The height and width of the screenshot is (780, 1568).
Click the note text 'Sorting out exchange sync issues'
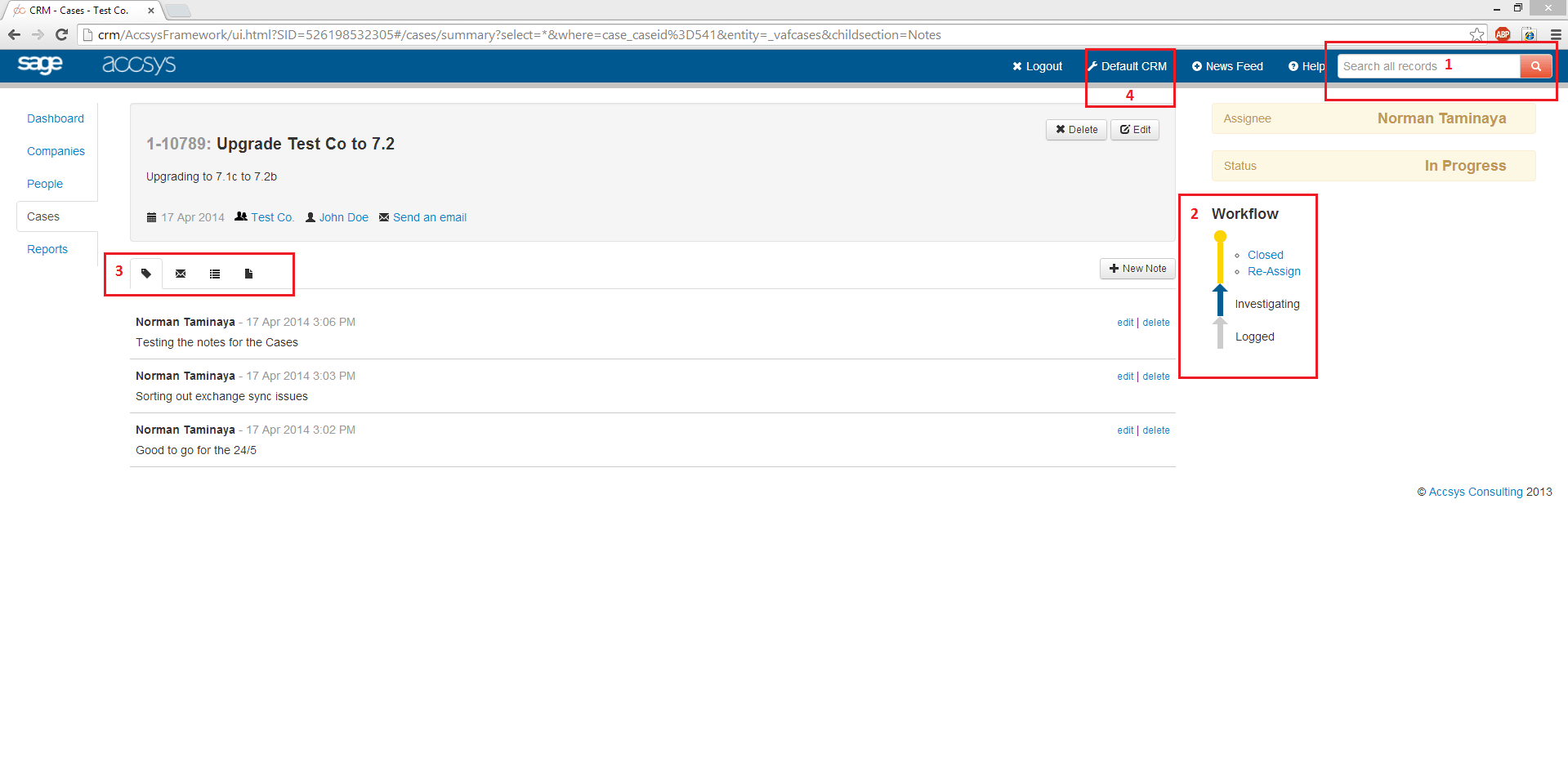point(221,396)
